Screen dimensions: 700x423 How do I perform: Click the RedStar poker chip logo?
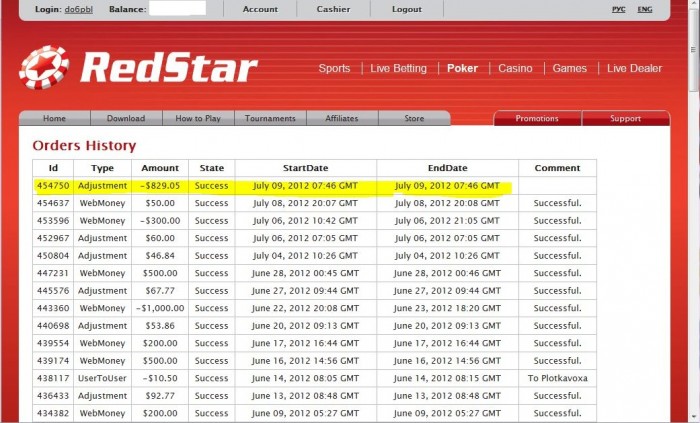[x=44, y=67]
